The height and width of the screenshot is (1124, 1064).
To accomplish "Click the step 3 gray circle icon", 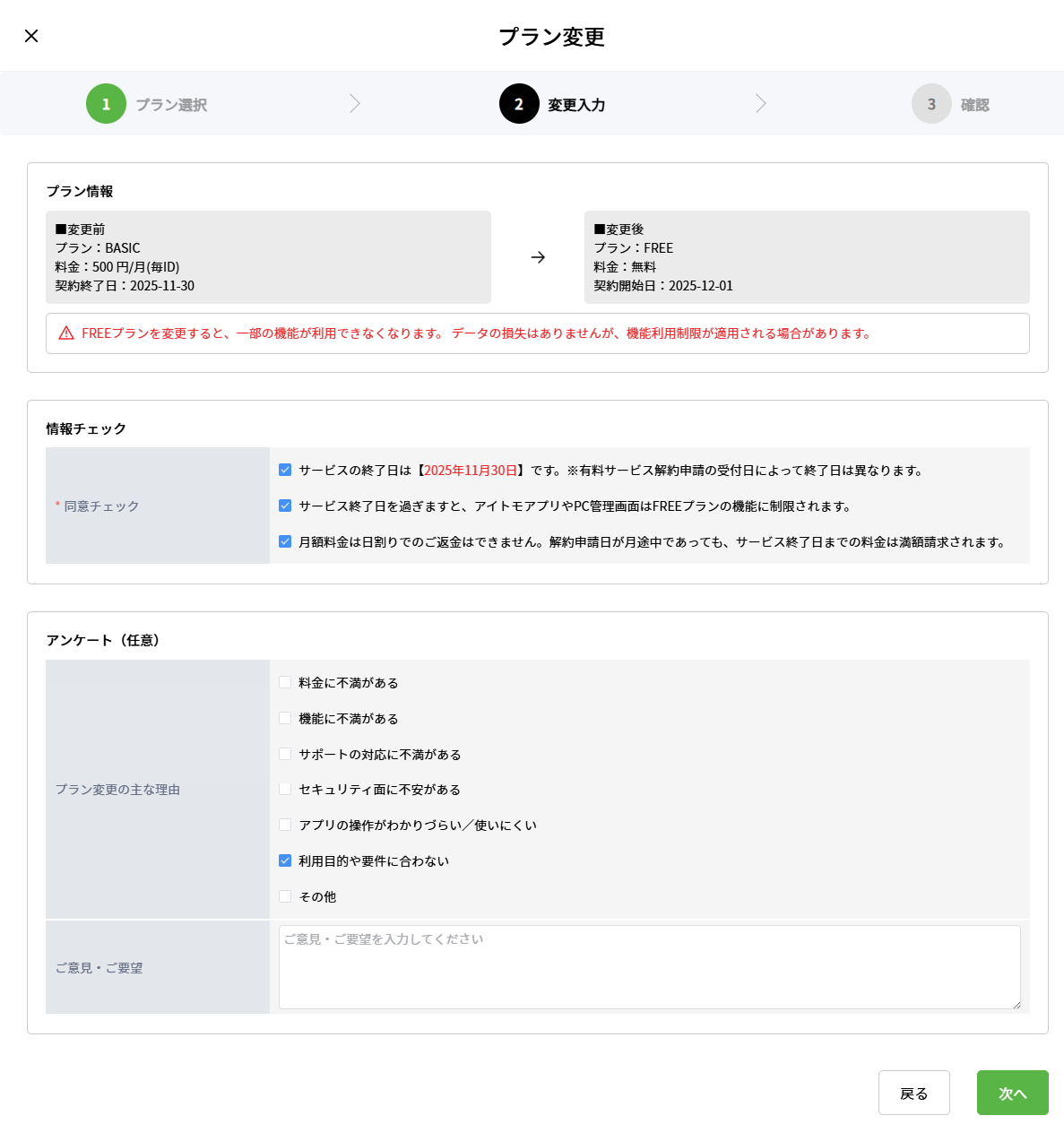I will [x=931, y=104].
